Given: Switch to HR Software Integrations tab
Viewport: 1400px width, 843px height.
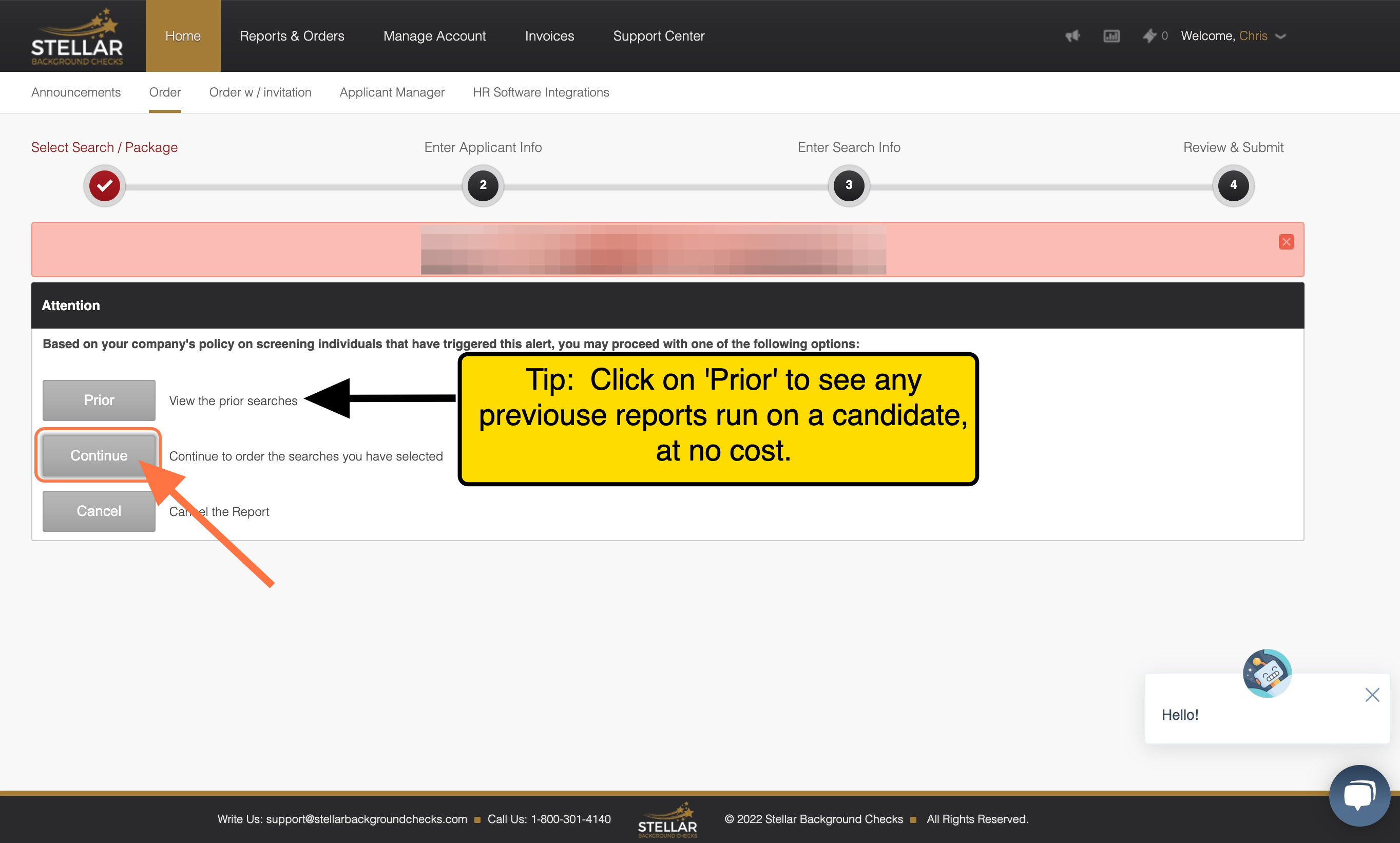Looking at the screenshot, I should [x=541, y=92].
